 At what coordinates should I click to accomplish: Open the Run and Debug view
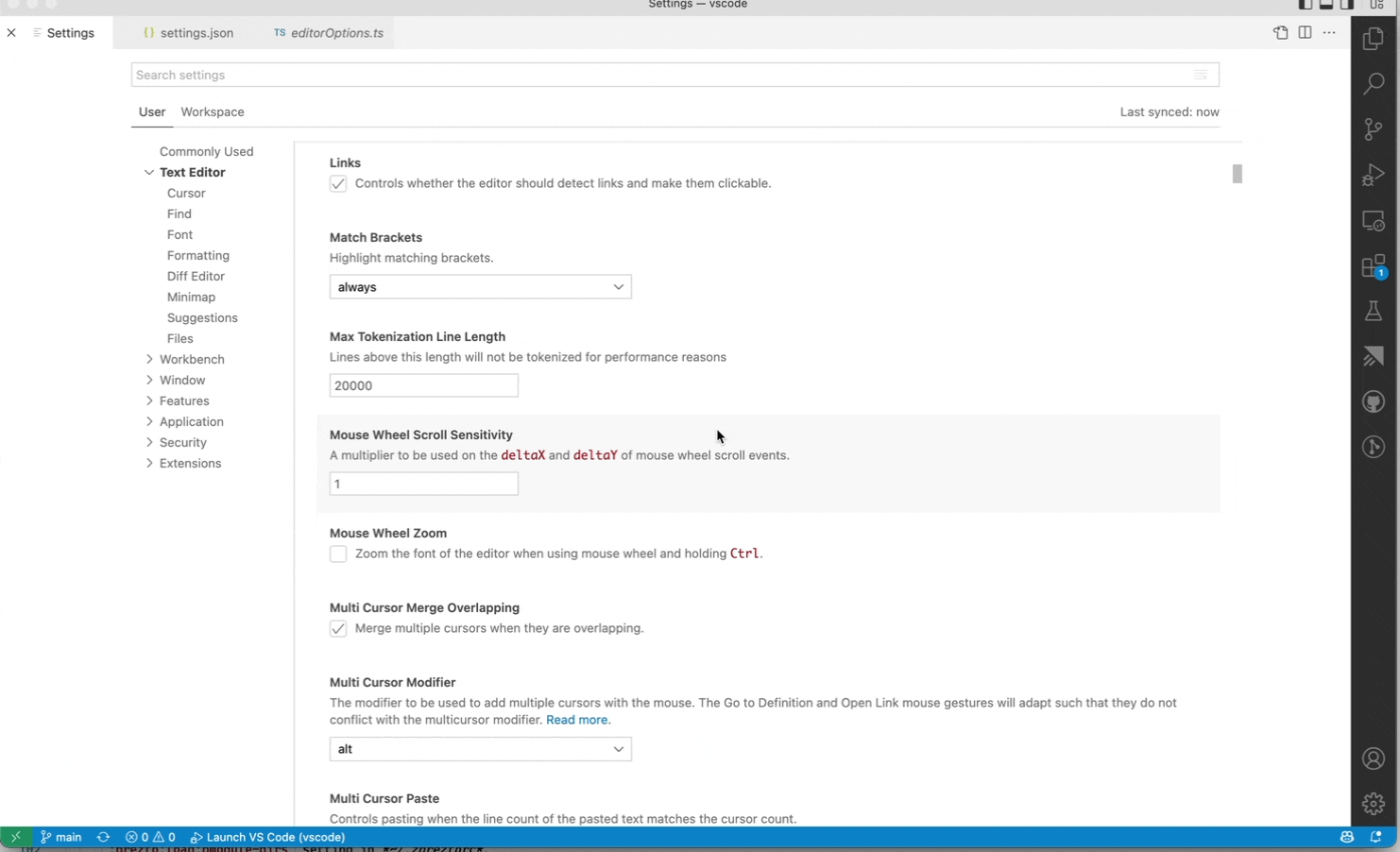[x=1374, y=175]
